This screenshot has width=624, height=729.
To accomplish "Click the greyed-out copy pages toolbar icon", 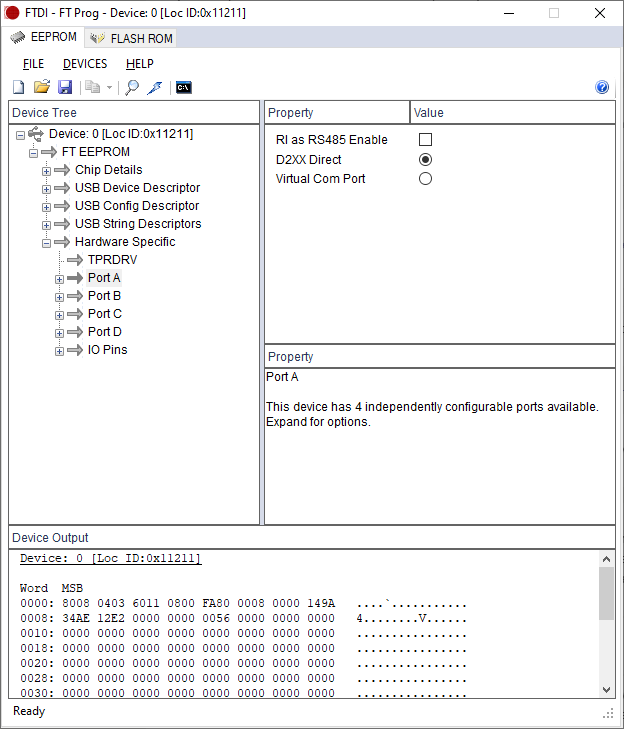I will (93, 88).
